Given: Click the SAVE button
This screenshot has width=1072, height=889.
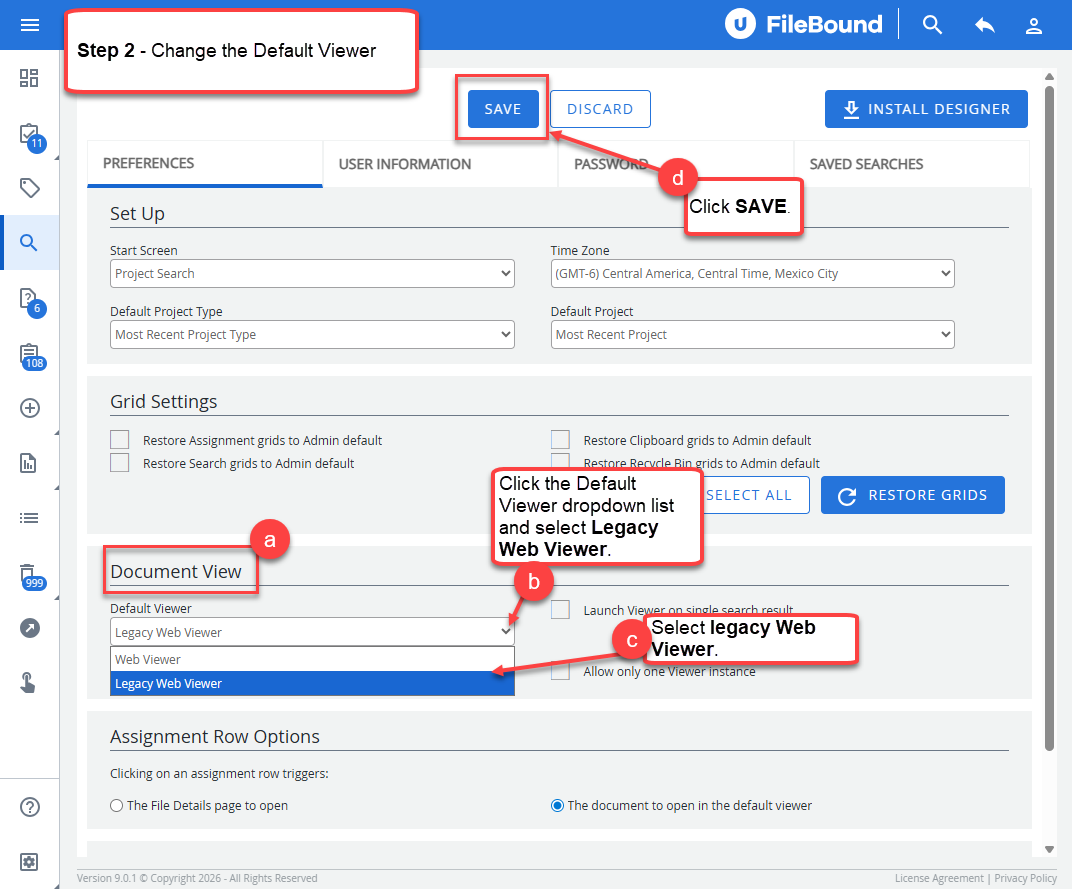Looking at the screenshot, I should click(x=503, y=109).
